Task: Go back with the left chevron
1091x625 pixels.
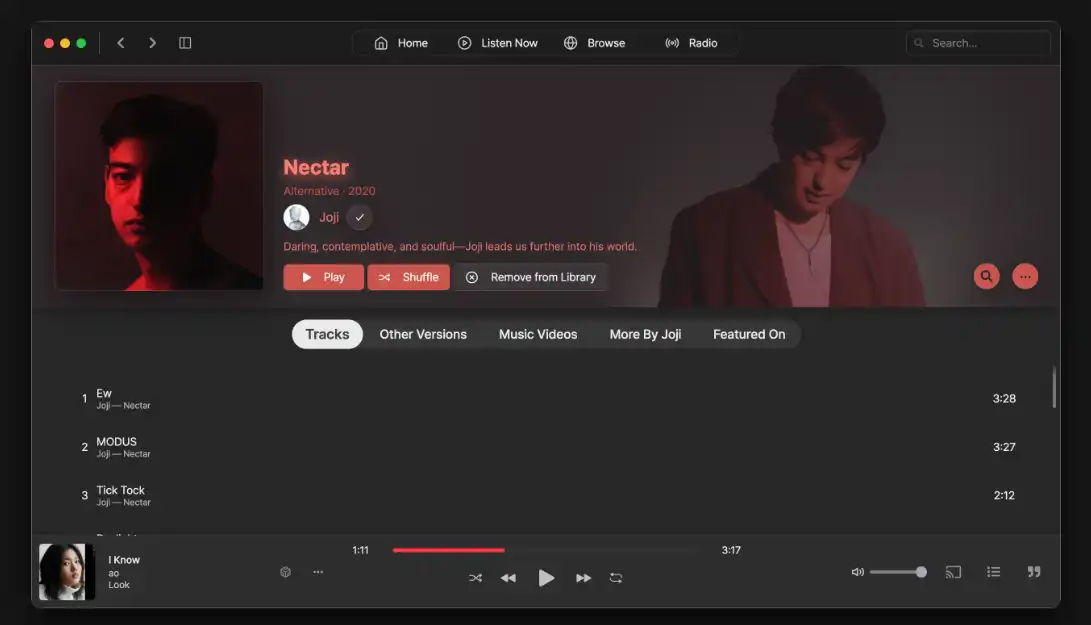Action: (x=120, y=43)
